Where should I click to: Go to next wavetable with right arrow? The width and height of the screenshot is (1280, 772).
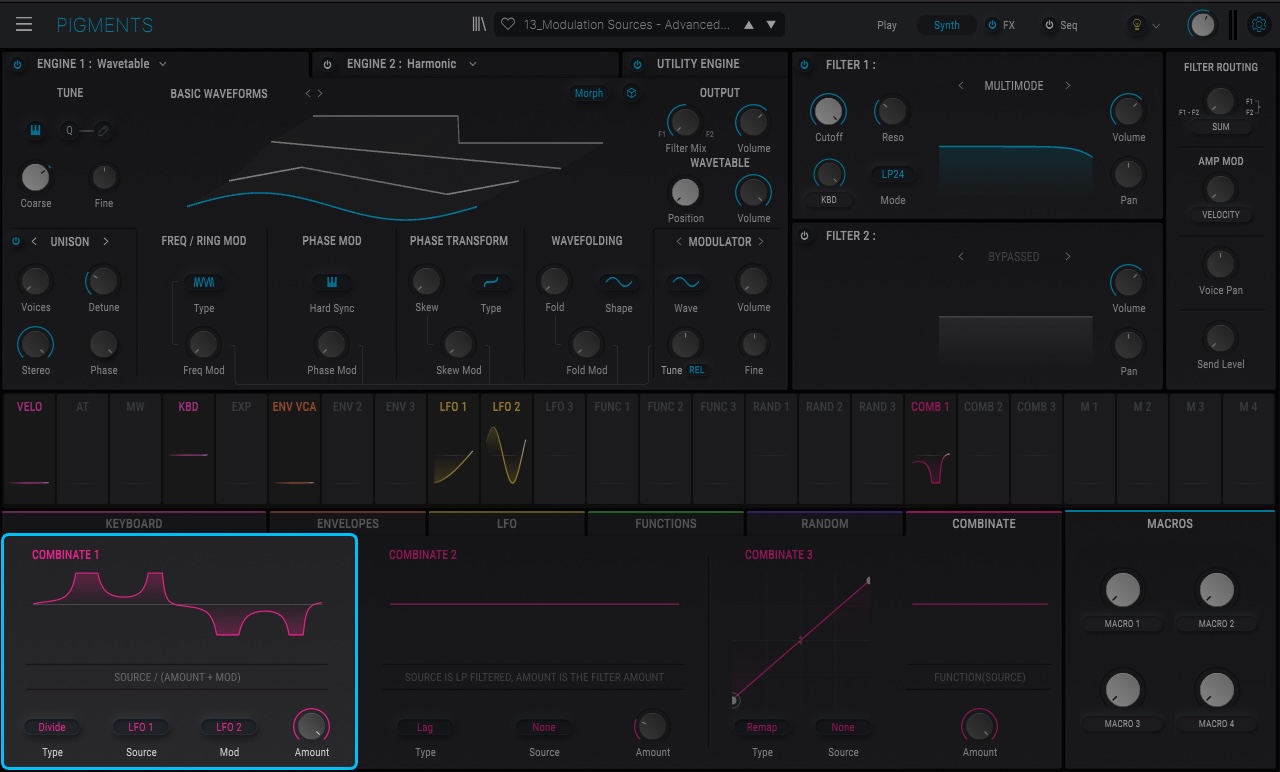(x=320, y=93)
